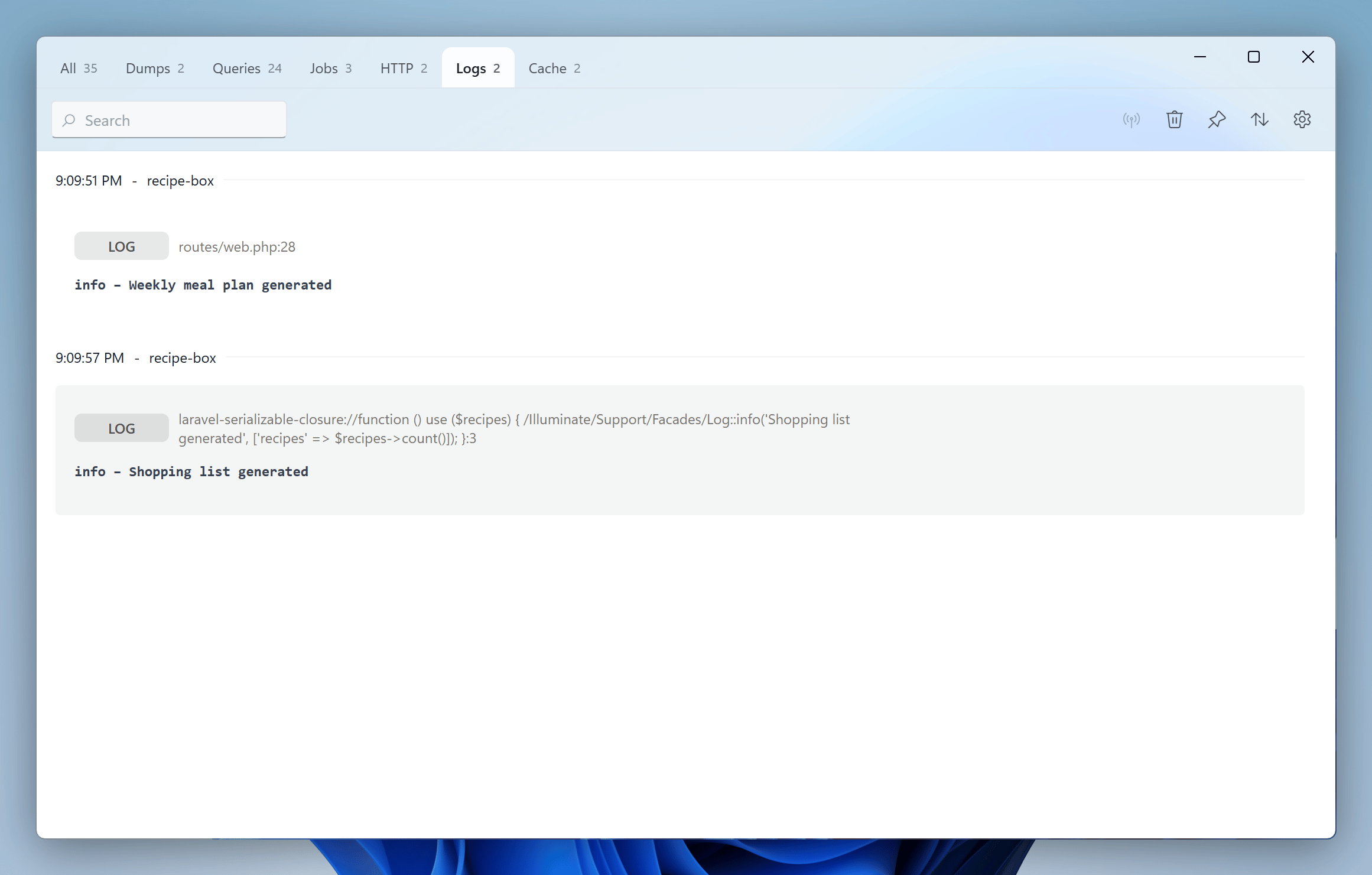Maximize the window

point(1254,57)
